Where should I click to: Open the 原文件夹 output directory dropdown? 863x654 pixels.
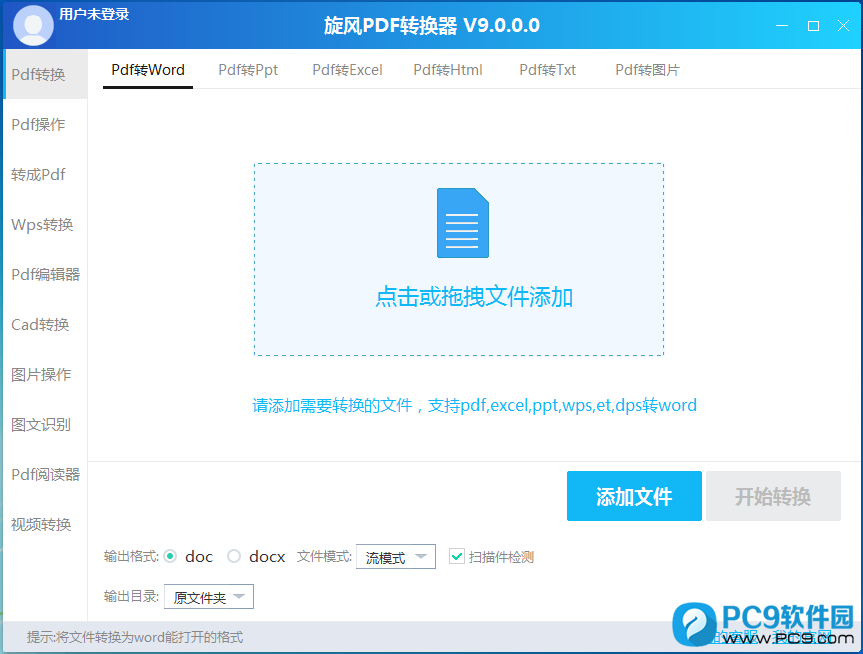pos(209,597)
